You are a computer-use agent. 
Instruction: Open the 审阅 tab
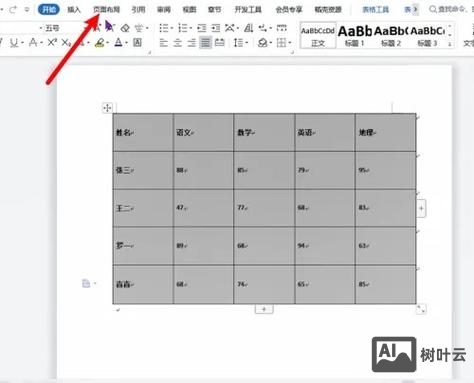click(x=164, y=10)
